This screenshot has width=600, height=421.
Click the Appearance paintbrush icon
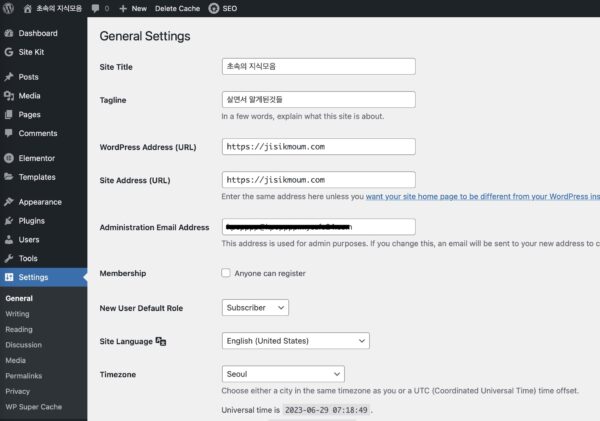(9, 202)
